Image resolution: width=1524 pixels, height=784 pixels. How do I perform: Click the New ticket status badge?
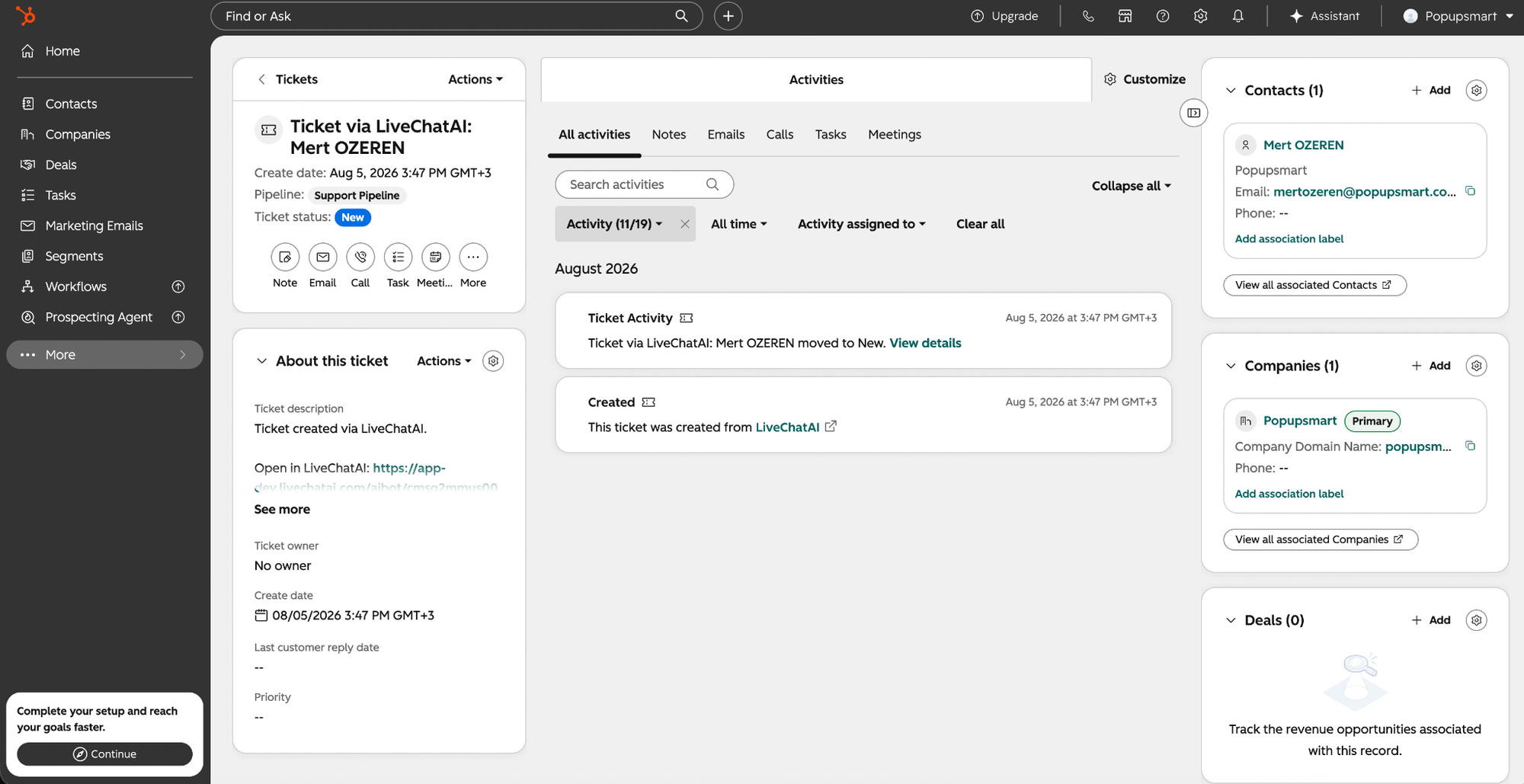[352, 217]
